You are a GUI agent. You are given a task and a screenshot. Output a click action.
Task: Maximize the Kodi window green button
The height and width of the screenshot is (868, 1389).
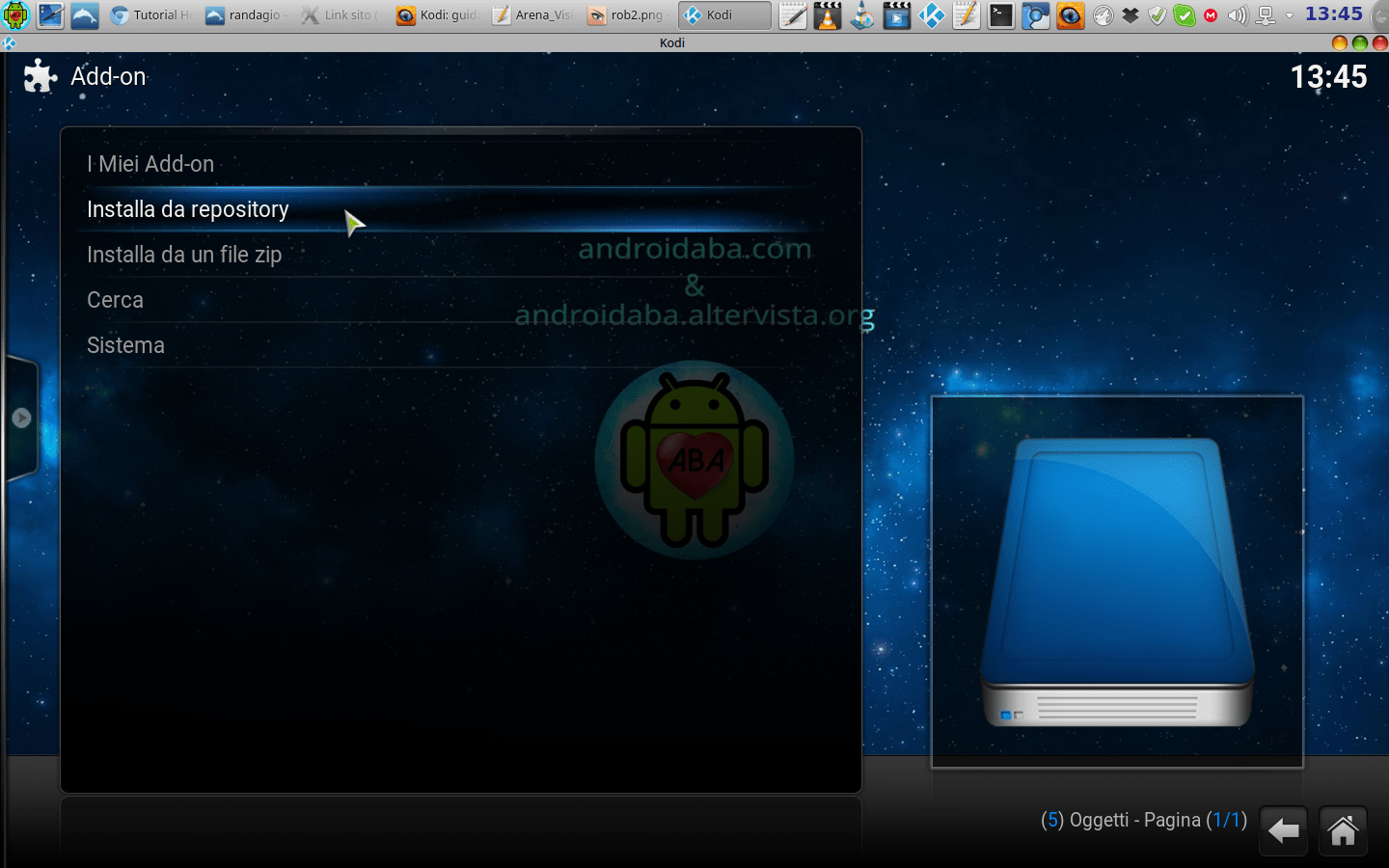point(1360,42)
